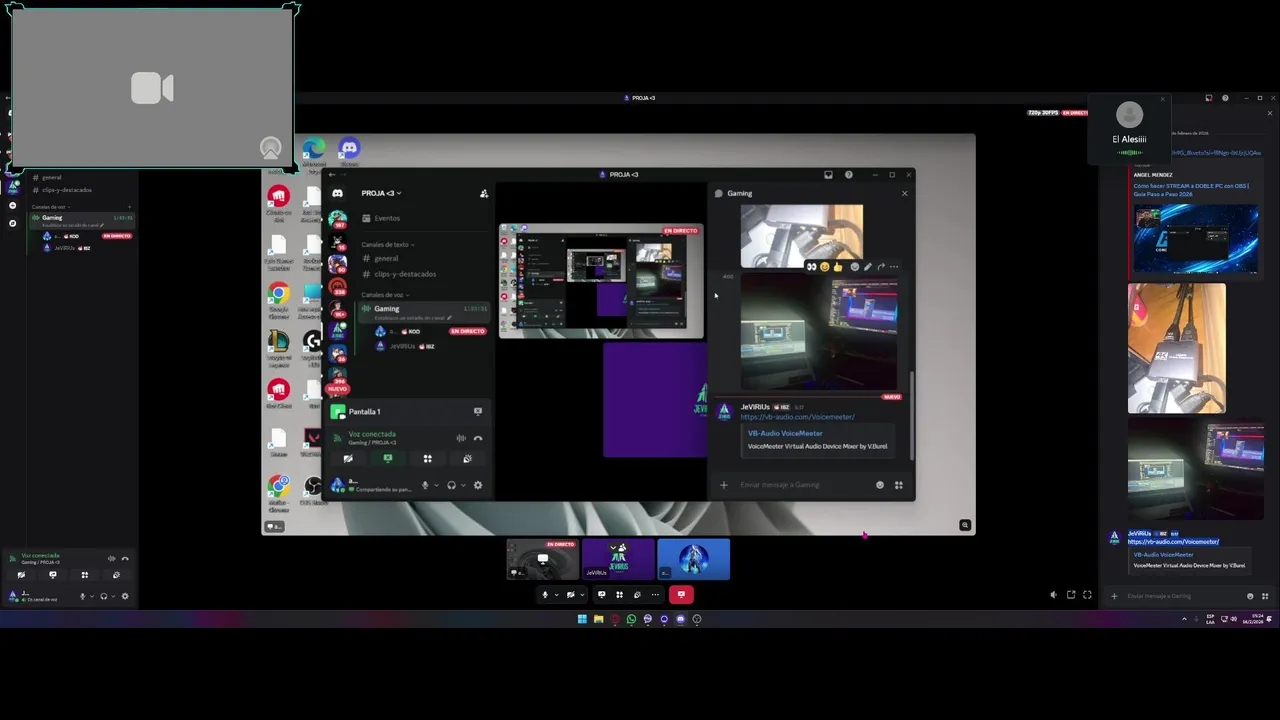Open attachment plus in right chat
The width and height of the screenshot is (1280, 720).
pyautogui.click(x=1114, y=596)
